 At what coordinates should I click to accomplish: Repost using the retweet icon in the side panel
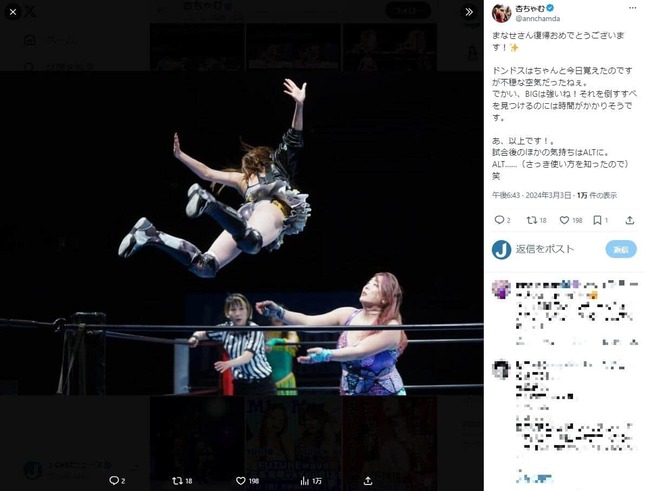tap(532, 220)
